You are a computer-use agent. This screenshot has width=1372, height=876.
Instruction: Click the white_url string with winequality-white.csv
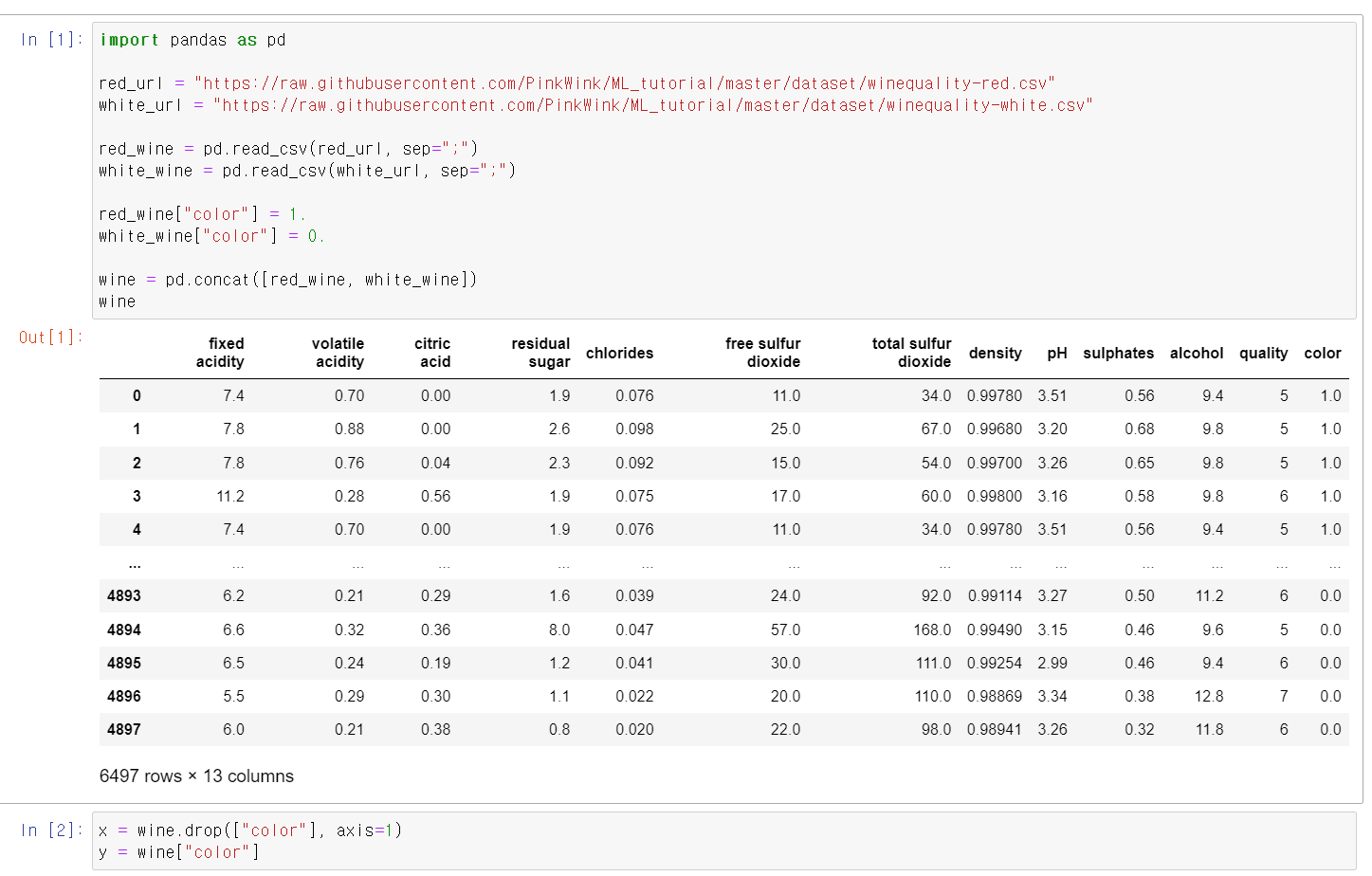(x=653, y=105)
